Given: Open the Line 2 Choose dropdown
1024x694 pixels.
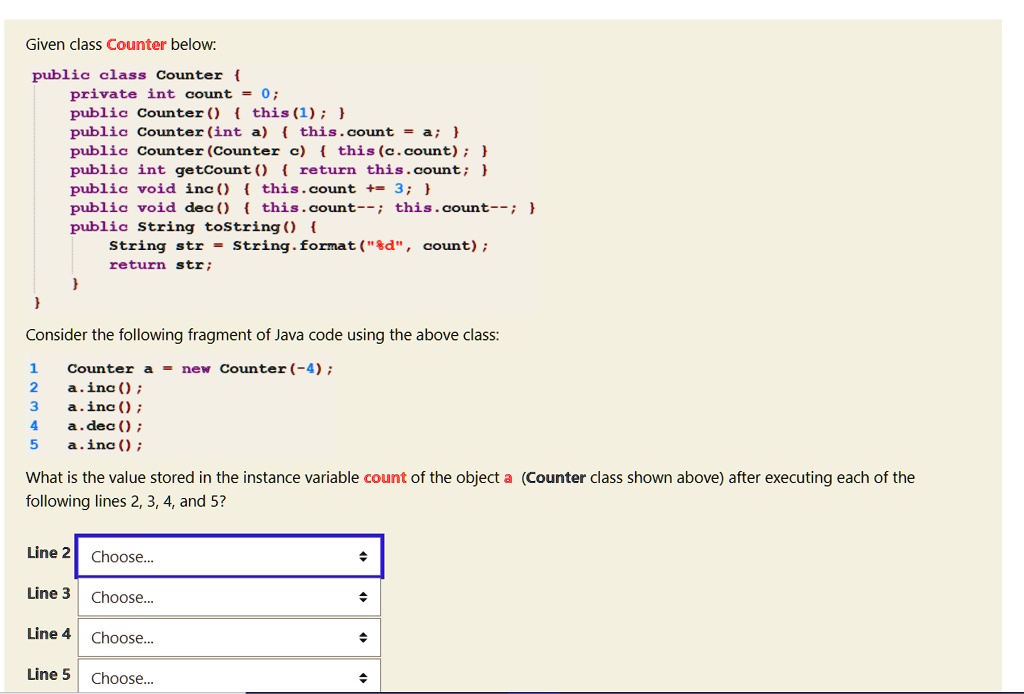Looking at the screenshot, I should 229,557.
